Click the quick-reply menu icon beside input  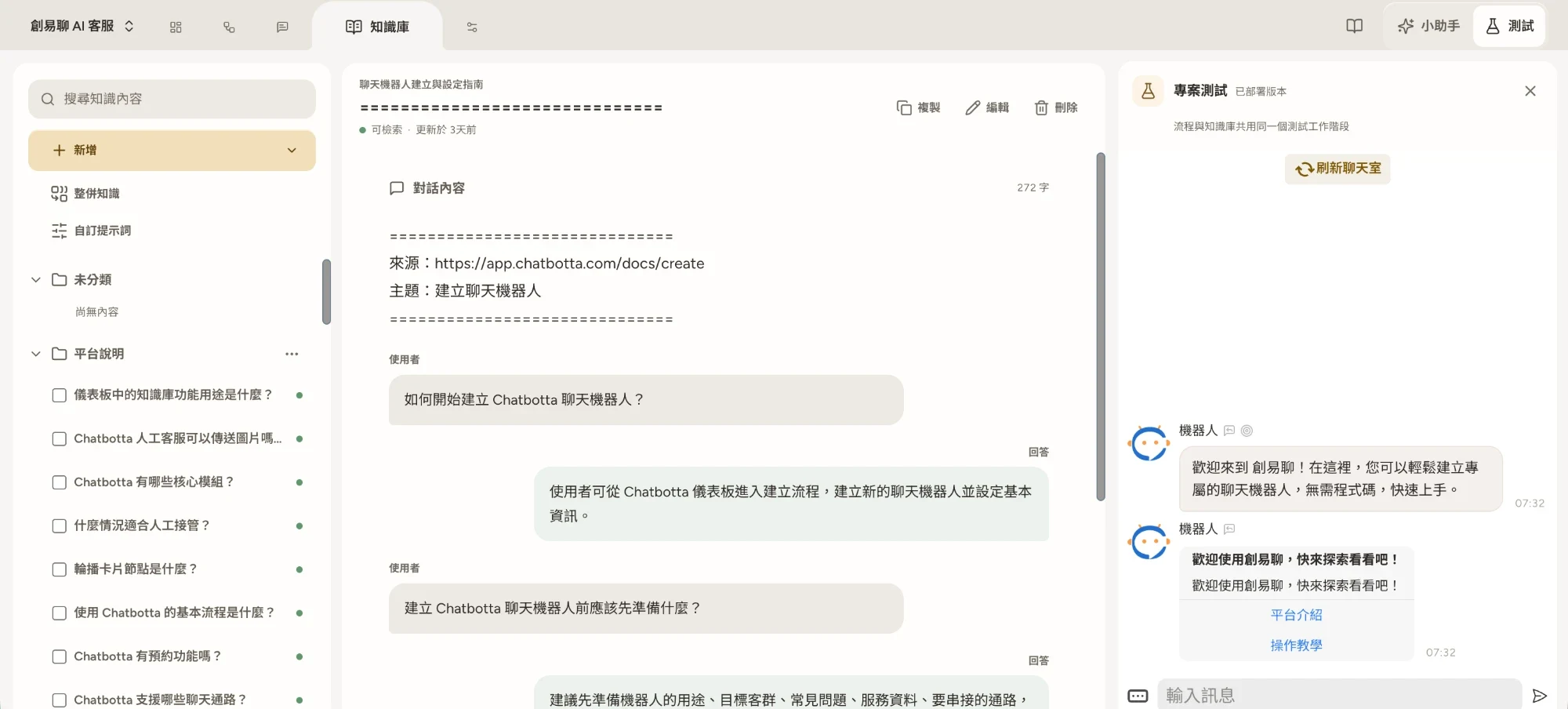(1138, 696)
